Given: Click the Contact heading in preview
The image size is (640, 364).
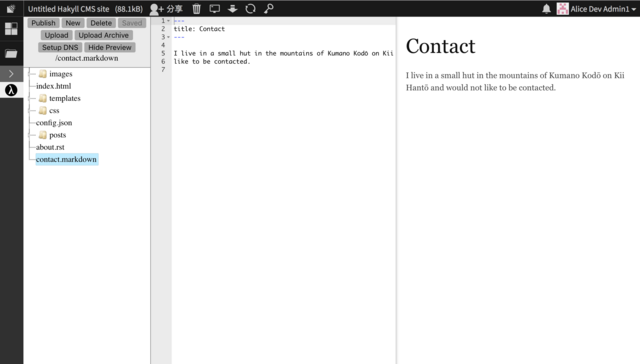Looking at the screenshot, I should pos(440,46).
